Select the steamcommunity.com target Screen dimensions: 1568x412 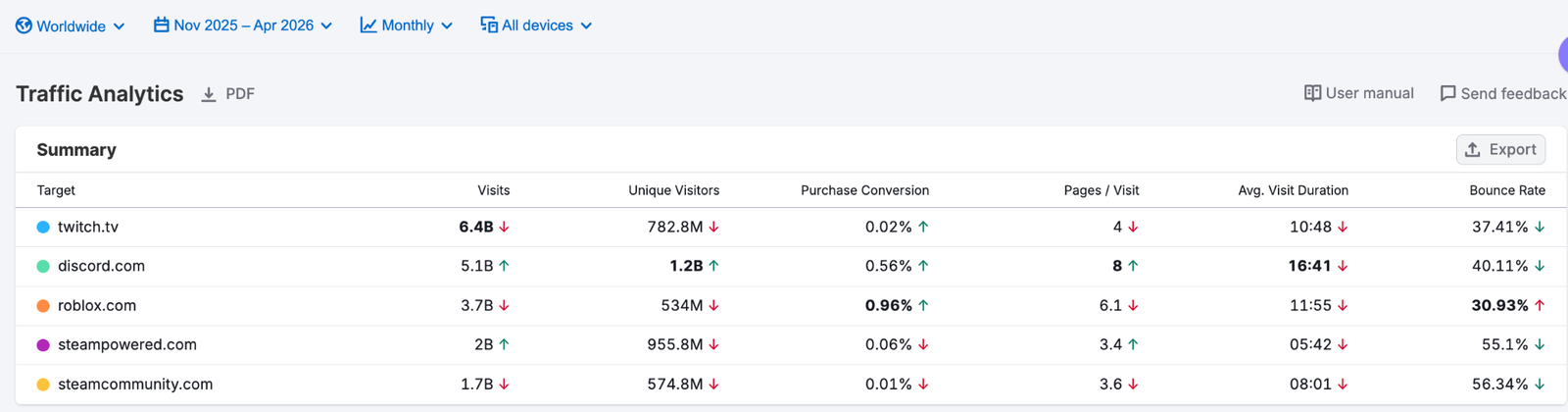point(135,384)
